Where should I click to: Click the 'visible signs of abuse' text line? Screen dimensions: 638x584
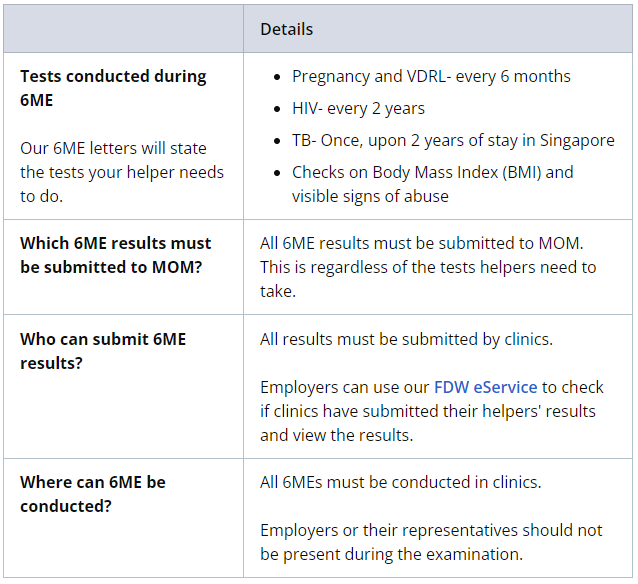click(x=370, y=196)
